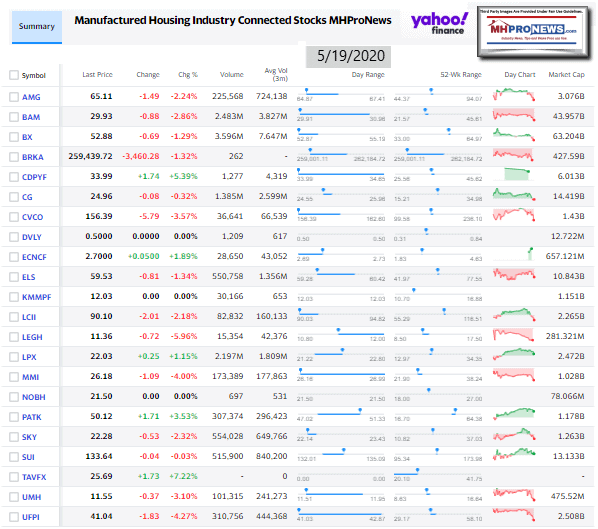Open the LEGH ticker link
Screen dimensions: 598x529
tap(32, 337)
